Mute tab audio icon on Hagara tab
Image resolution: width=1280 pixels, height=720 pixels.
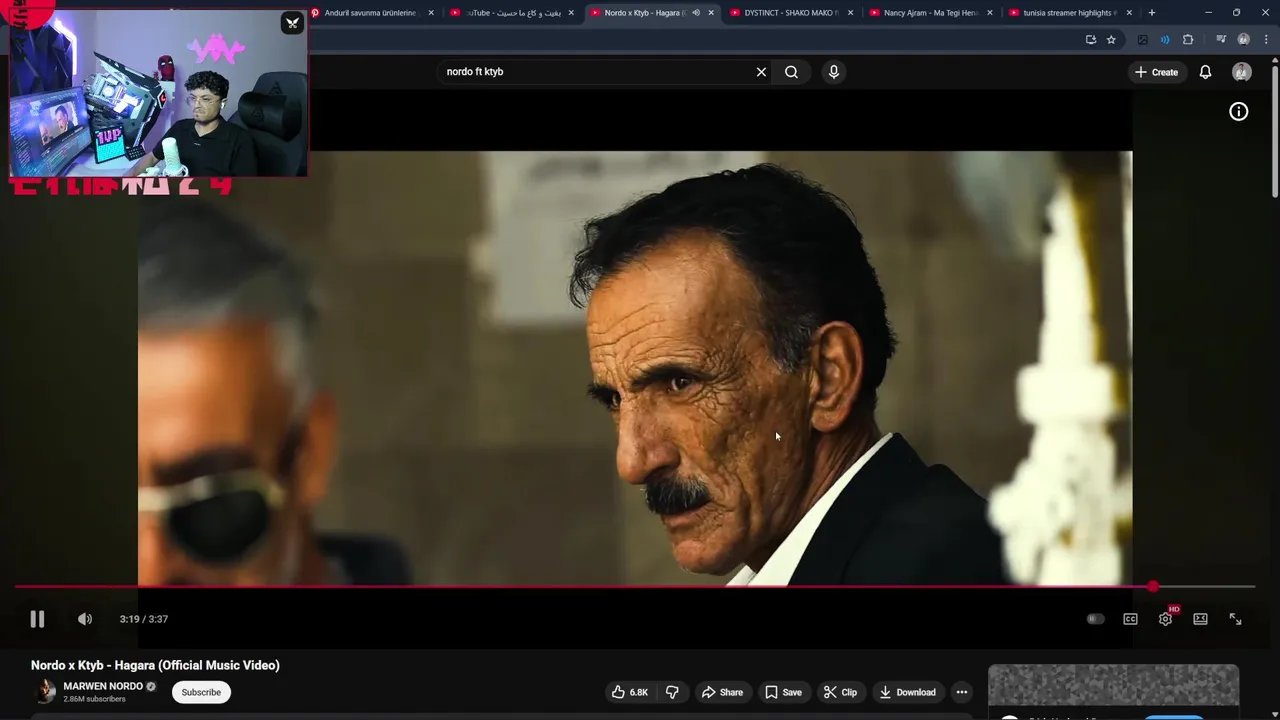(x=696, y=13)
